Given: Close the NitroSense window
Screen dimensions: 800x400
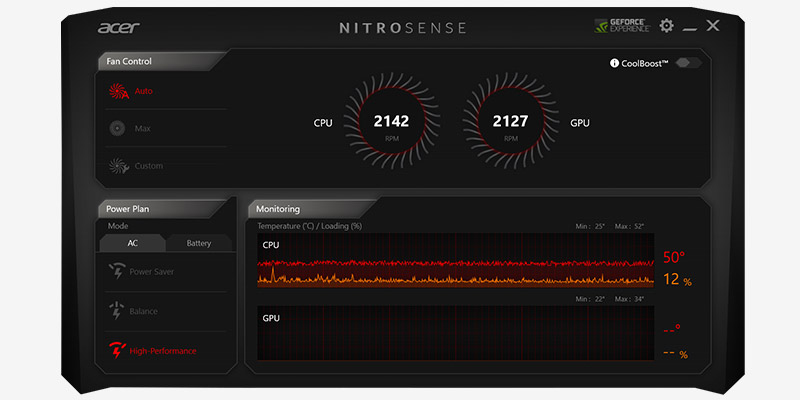Looking at the screenshot, I should click(713, 25).
